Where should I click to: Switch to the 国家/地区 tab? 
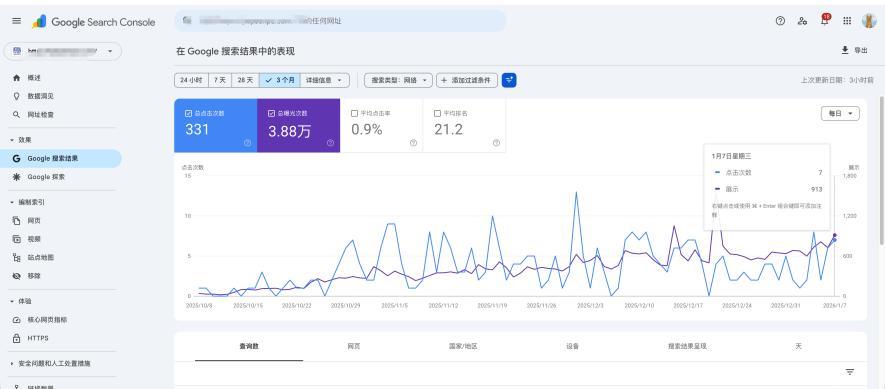click(463, 346)
